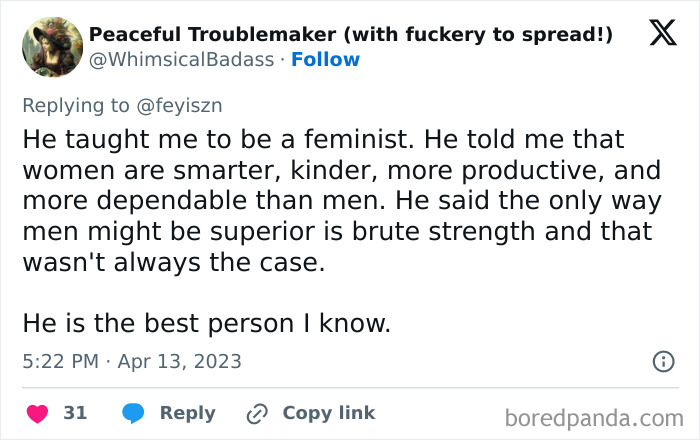This screenshot has width=700, height=440.
Task: Click the Apr 13, 2023 date
Action: tap(179, 361)
